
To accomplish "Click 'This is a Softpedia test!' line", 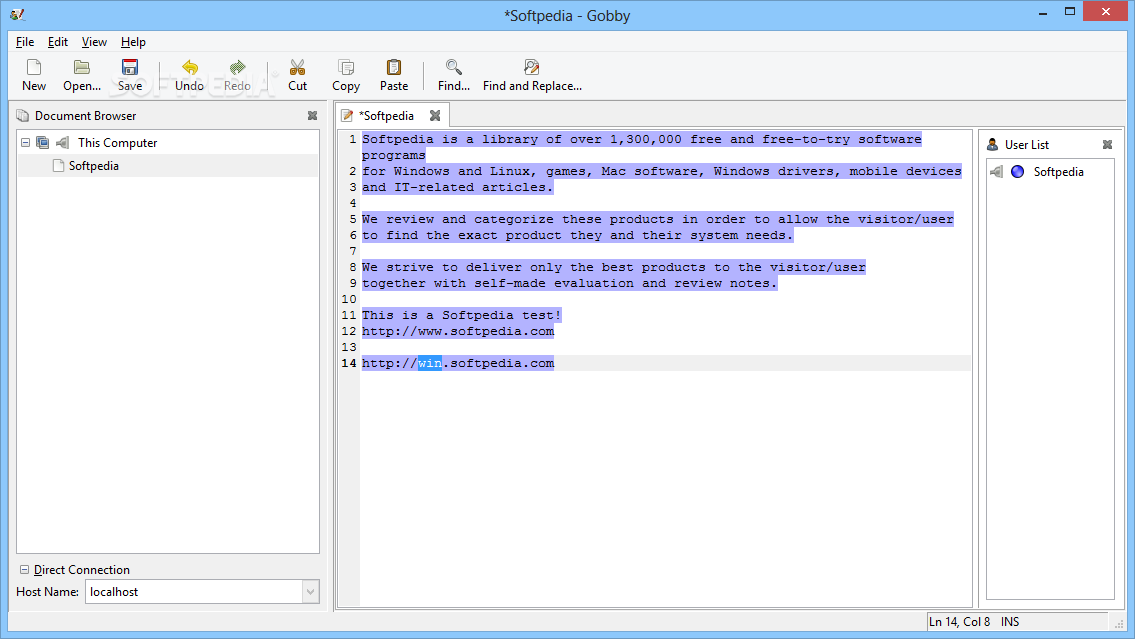I will 462,316.
